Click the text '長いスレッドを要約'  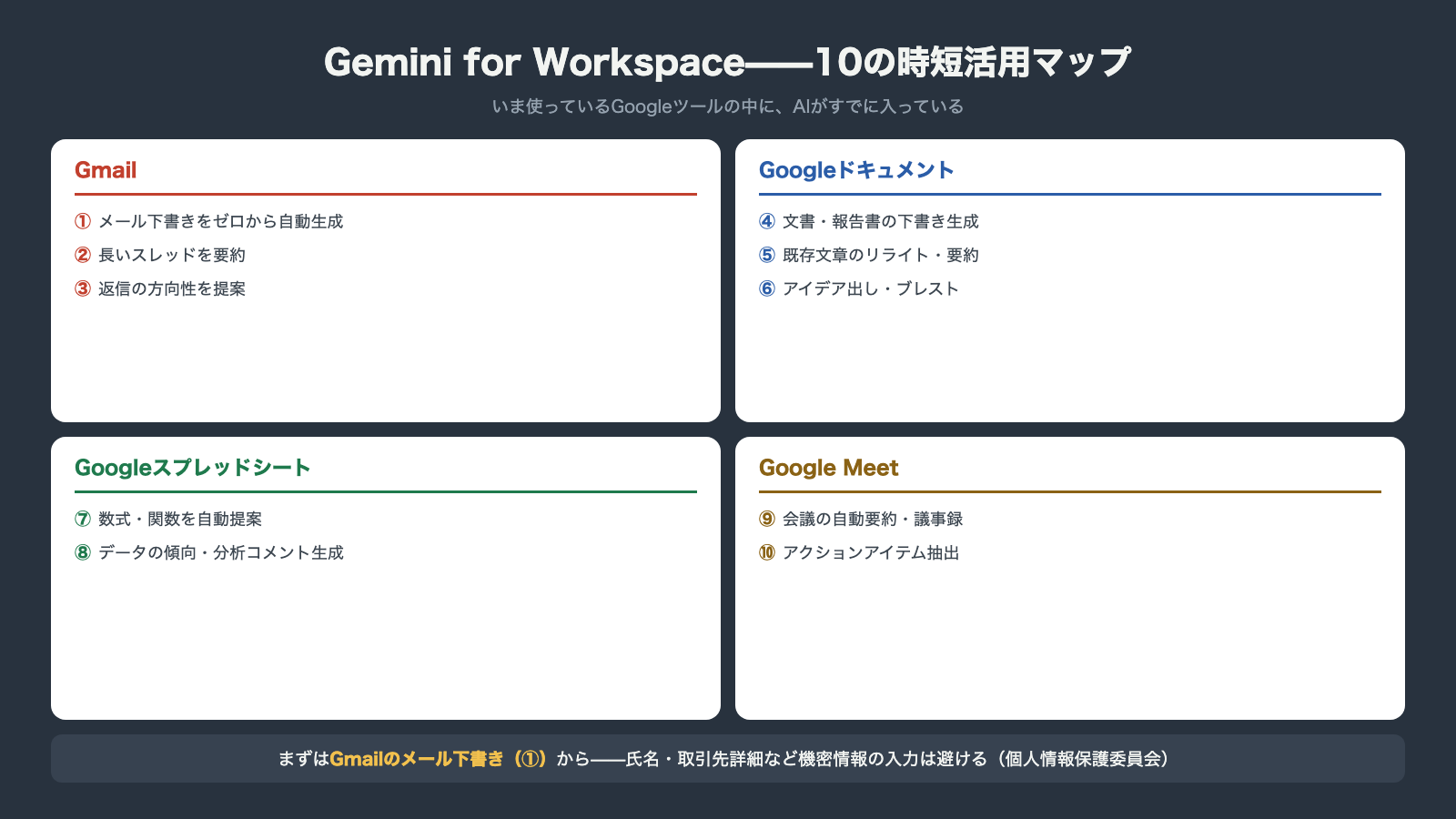(172, 255)
